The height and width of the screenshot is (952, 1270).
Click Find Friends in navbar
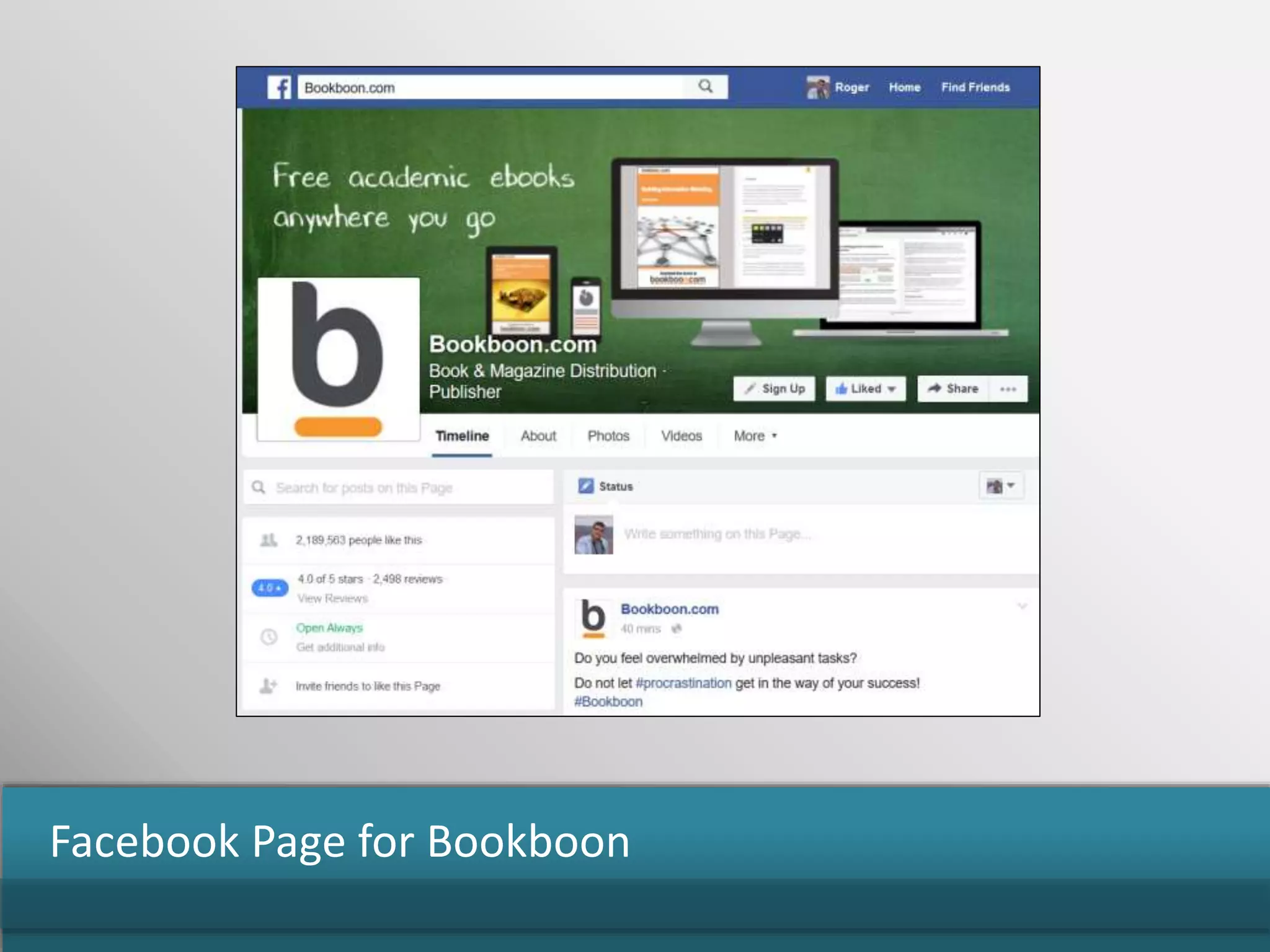975,87
